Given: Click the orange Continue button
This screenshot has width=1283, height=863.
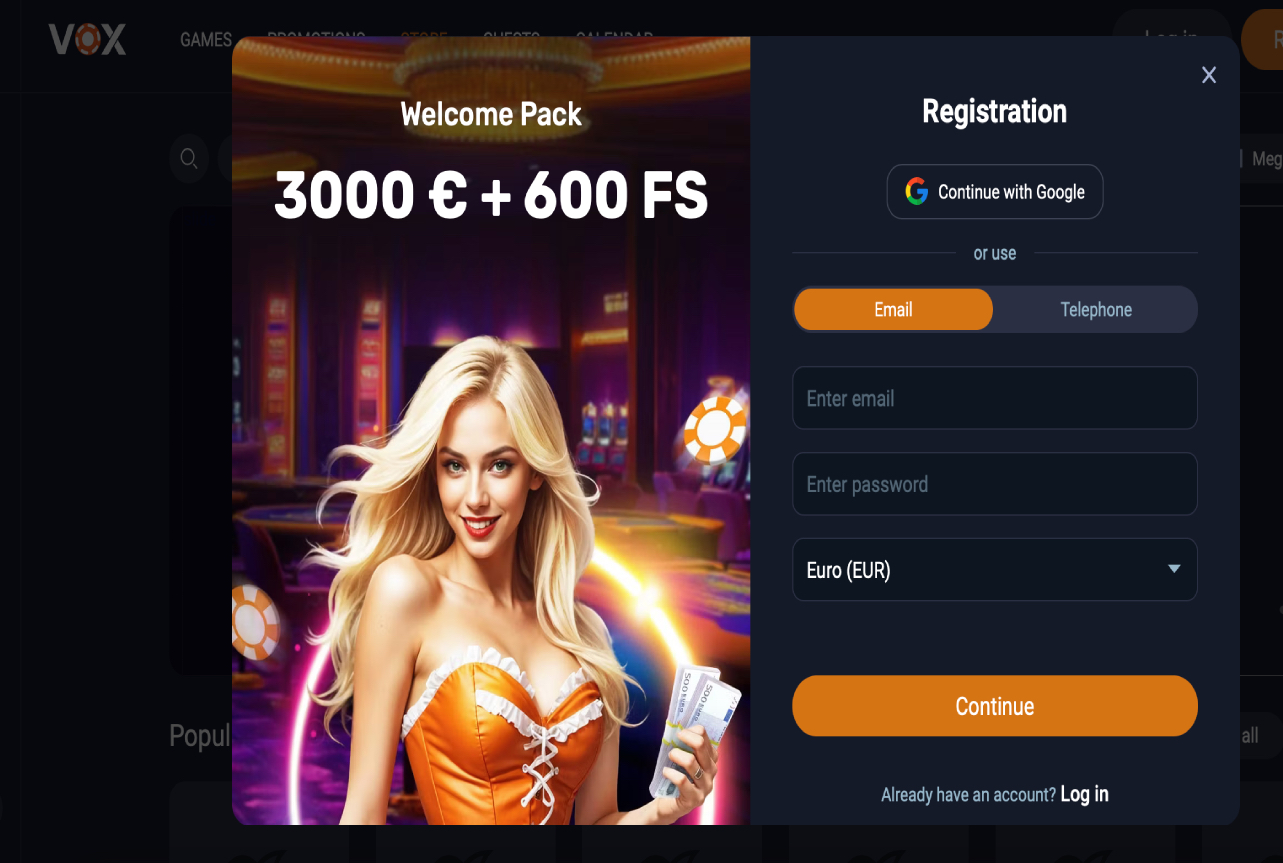Looking at the screenshot, I should click(x=995, y=706).
